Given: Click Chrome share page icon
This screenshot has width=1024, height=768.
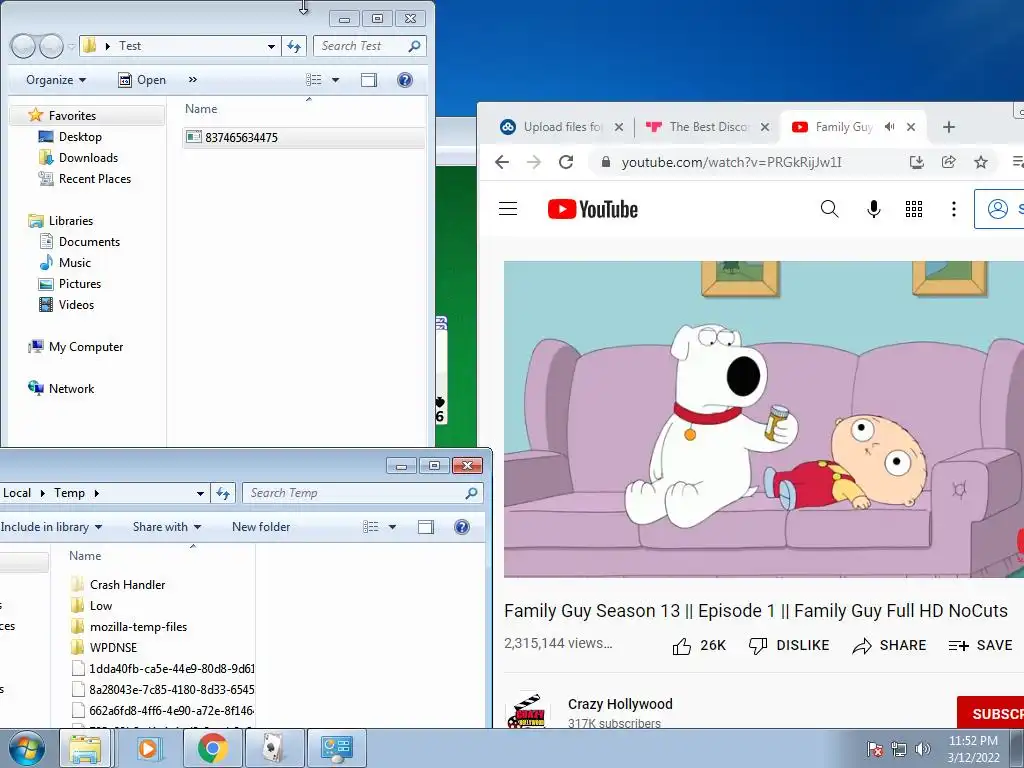Looking at the screenshot, I should 948,162.
